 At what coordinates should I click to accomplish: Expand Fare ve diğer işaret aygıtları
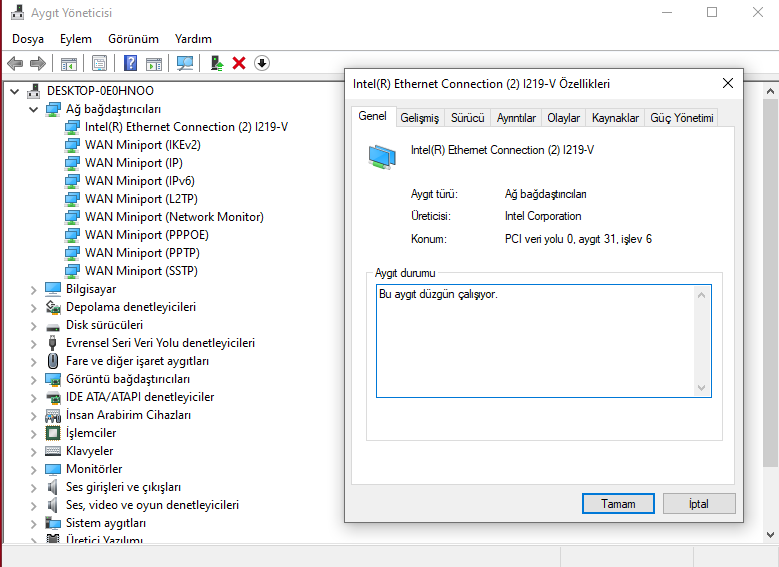[x=33, y=362]
